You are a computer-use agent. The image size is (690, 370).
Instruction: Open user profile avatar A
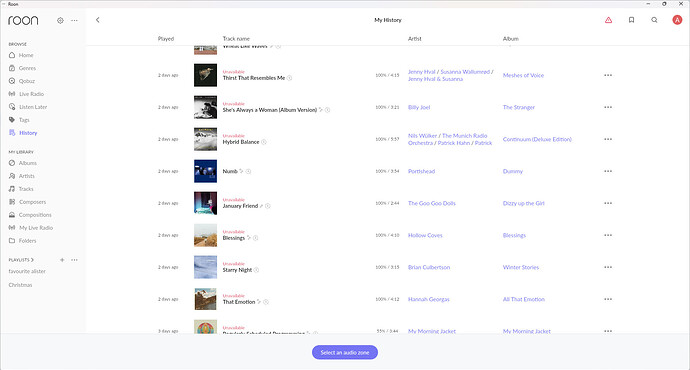pyautogui.click(x=677, y=20)
